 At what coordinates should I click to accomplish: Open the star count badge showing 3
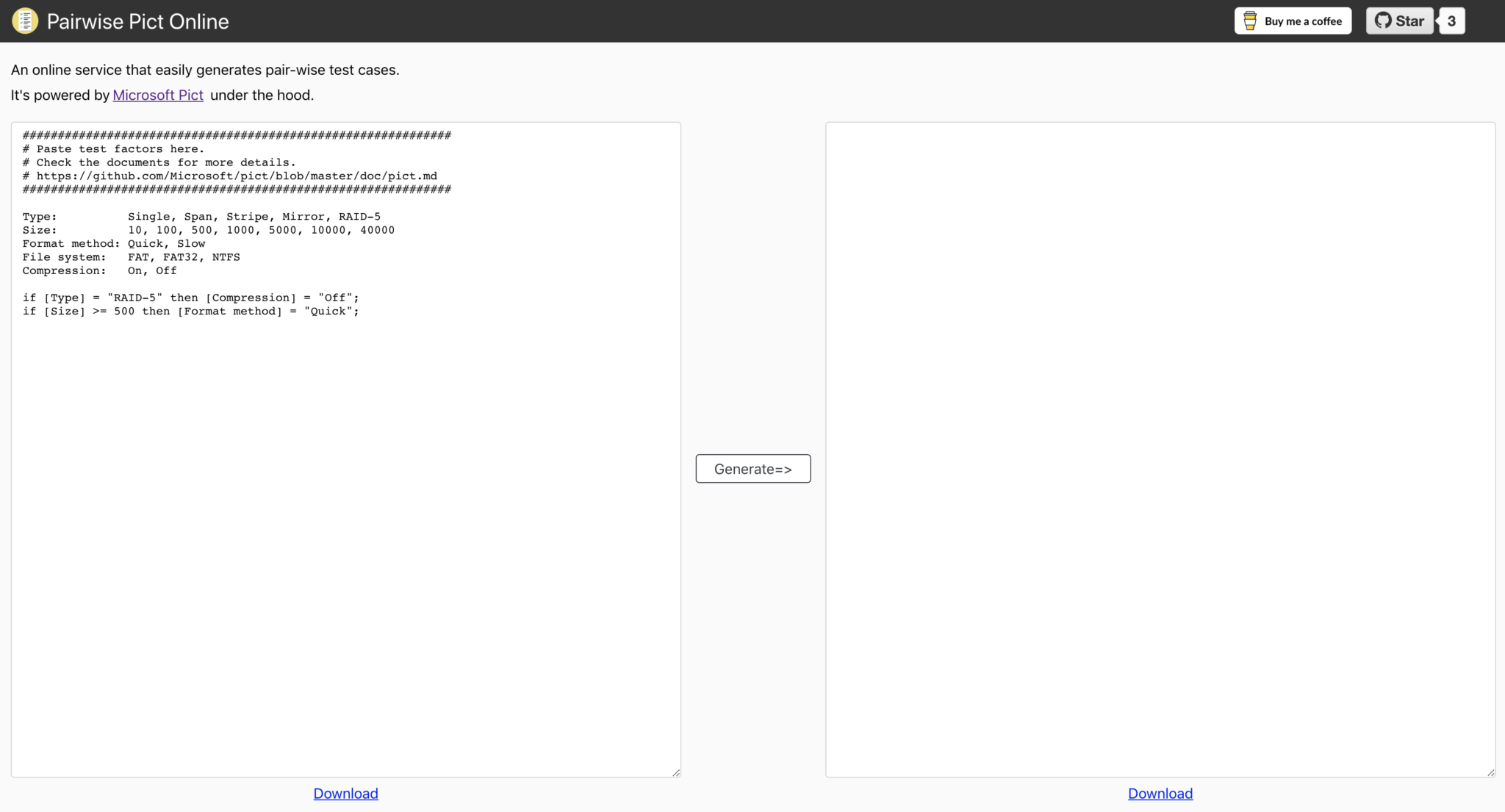point(1451,21)
